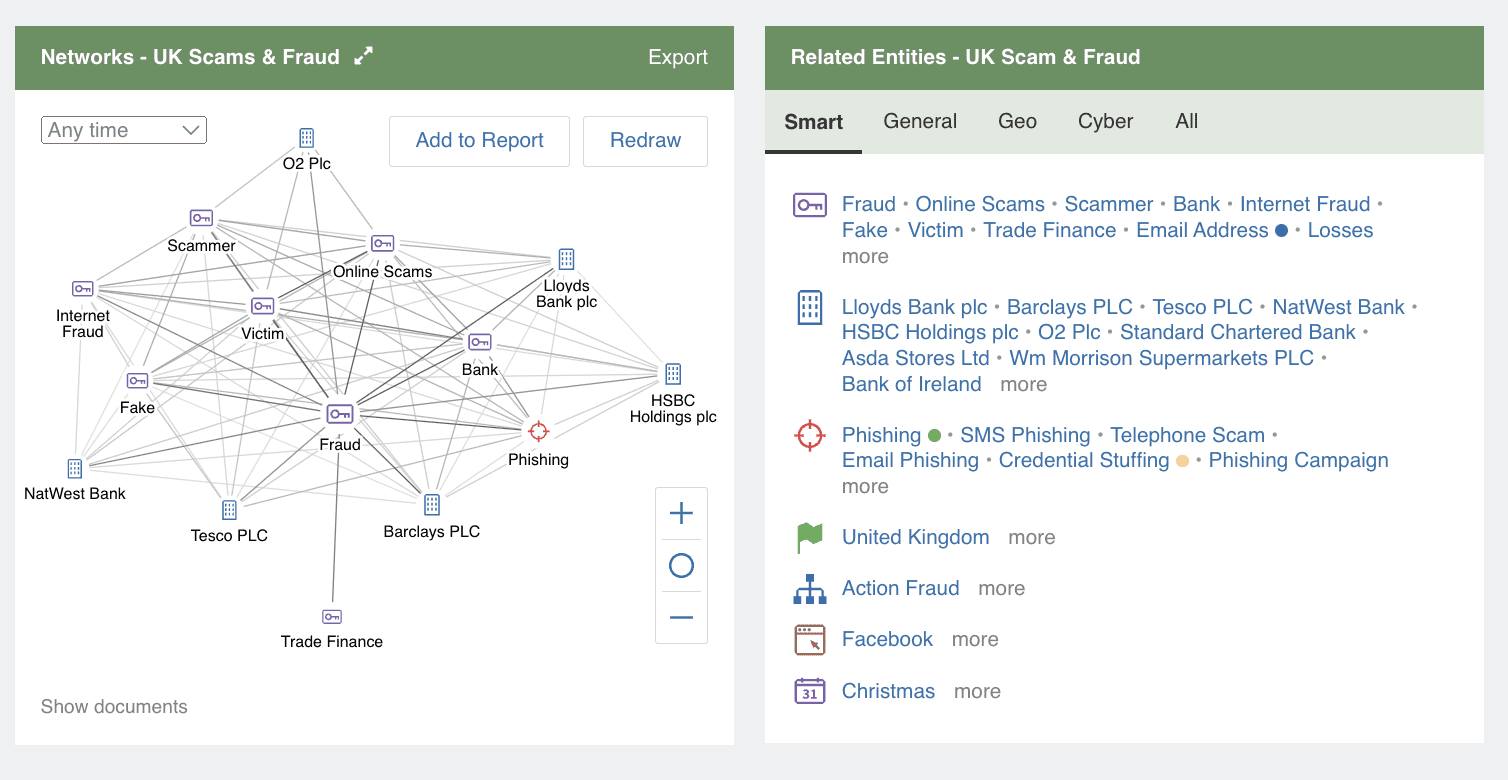Click the Victim key node icon
Image resolution: width=1508 pixels, height=780 pixels.
point(263,306)
